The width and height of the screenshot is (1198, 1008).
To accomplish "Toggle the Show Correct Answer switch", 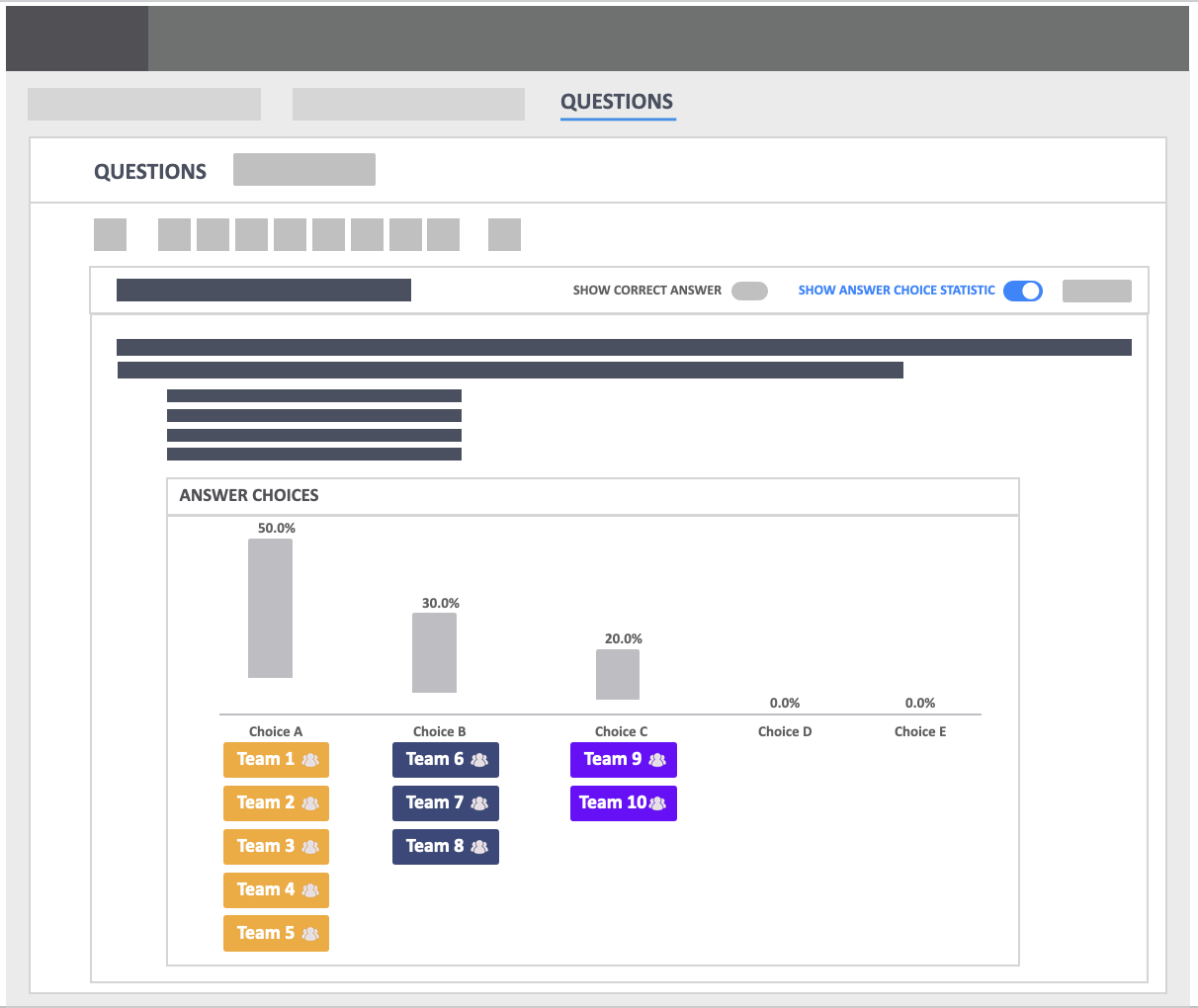I will (x=749, y=291).
